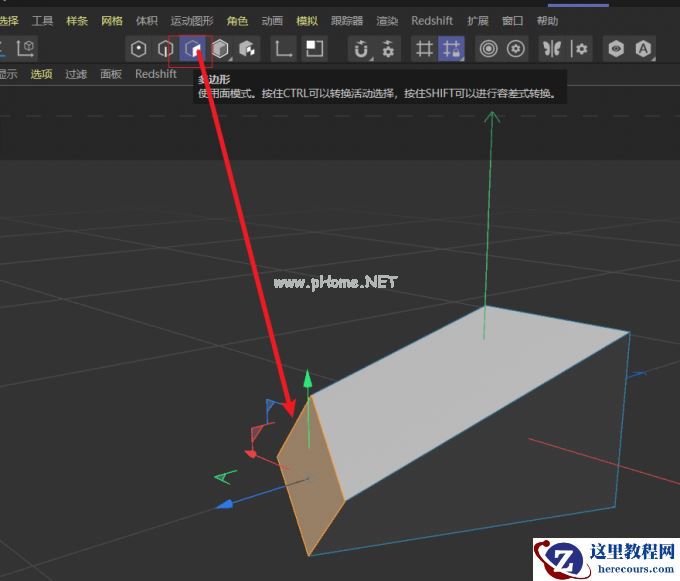Open the symmetry settings gear icon
Image resolution: width=680 pixels, height=581 pixels.
[x=580, y=48]
